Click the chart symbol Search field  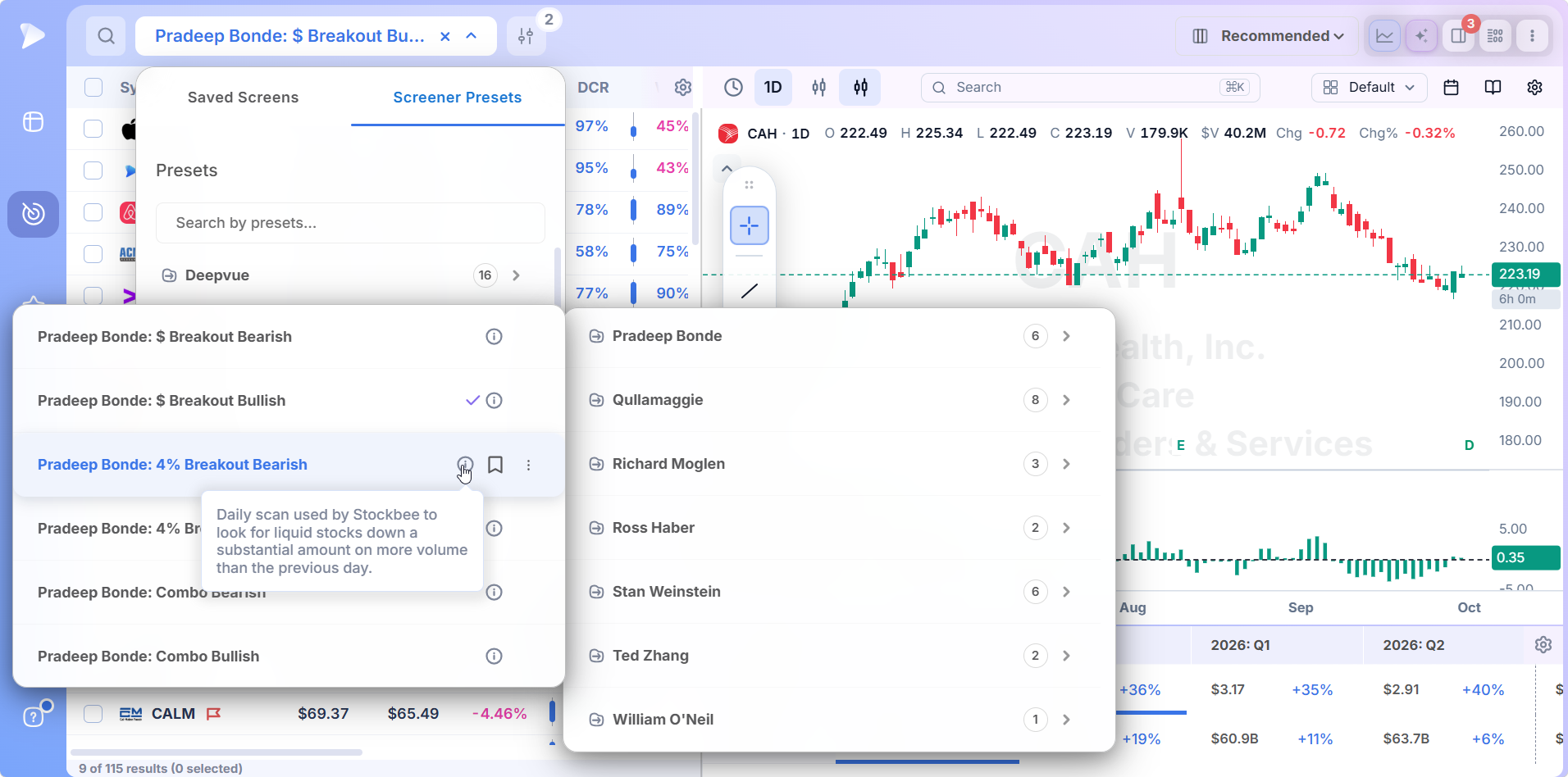tap(1090, 88)
